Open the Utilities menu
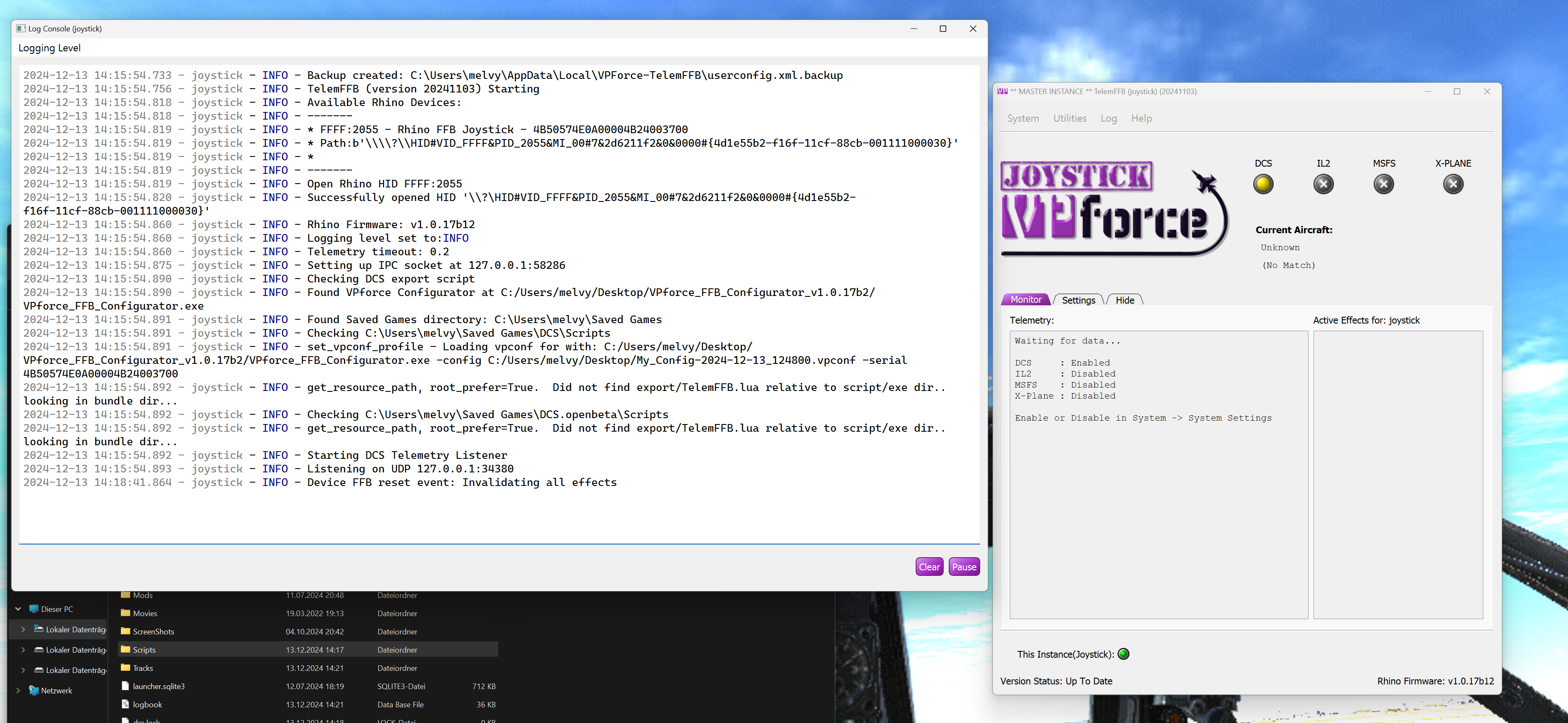 [x=1070, y=118]
